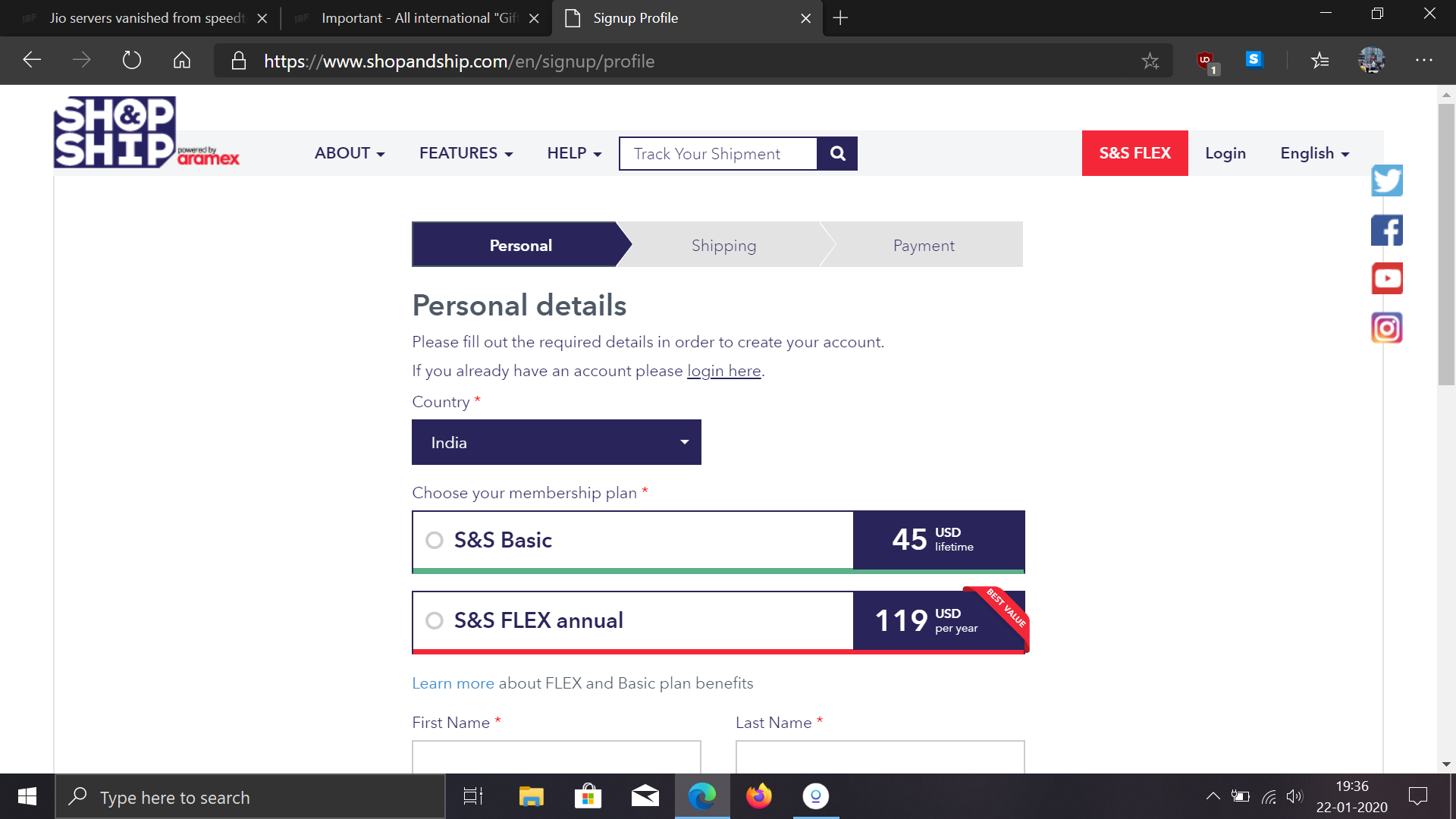Open the Facebook social icon

[x=1386, y=231]
